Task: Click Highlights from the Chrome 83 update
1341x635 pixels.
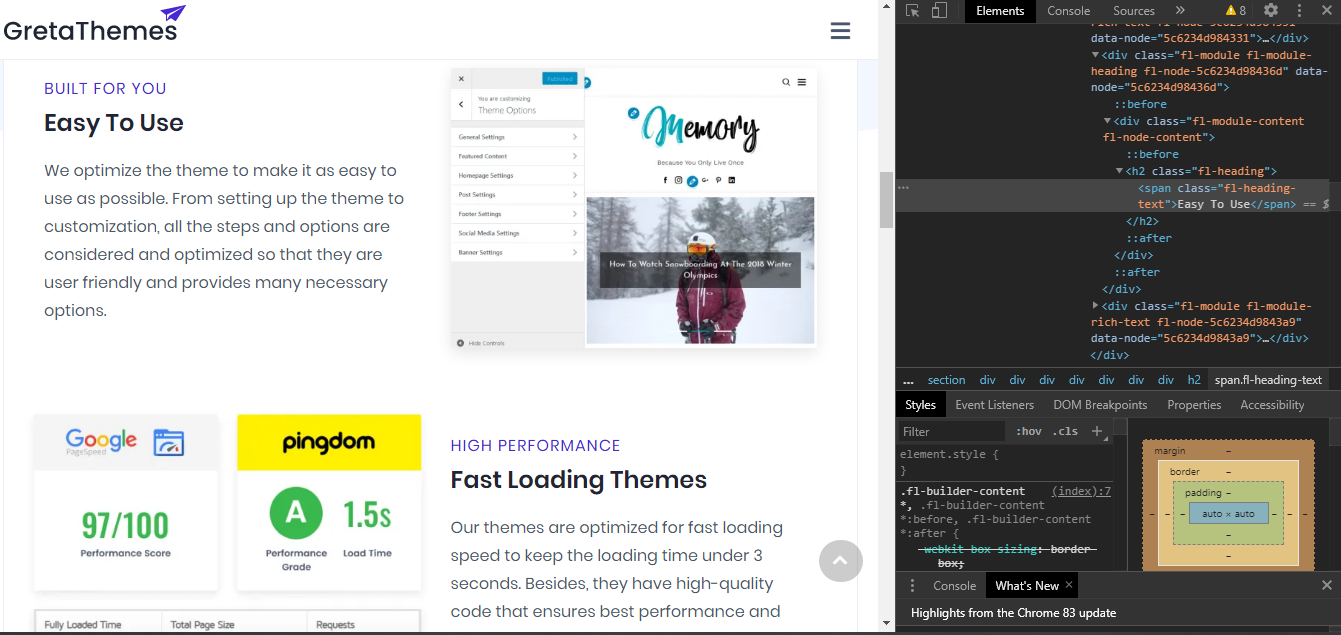Action: coord(1013,613)
